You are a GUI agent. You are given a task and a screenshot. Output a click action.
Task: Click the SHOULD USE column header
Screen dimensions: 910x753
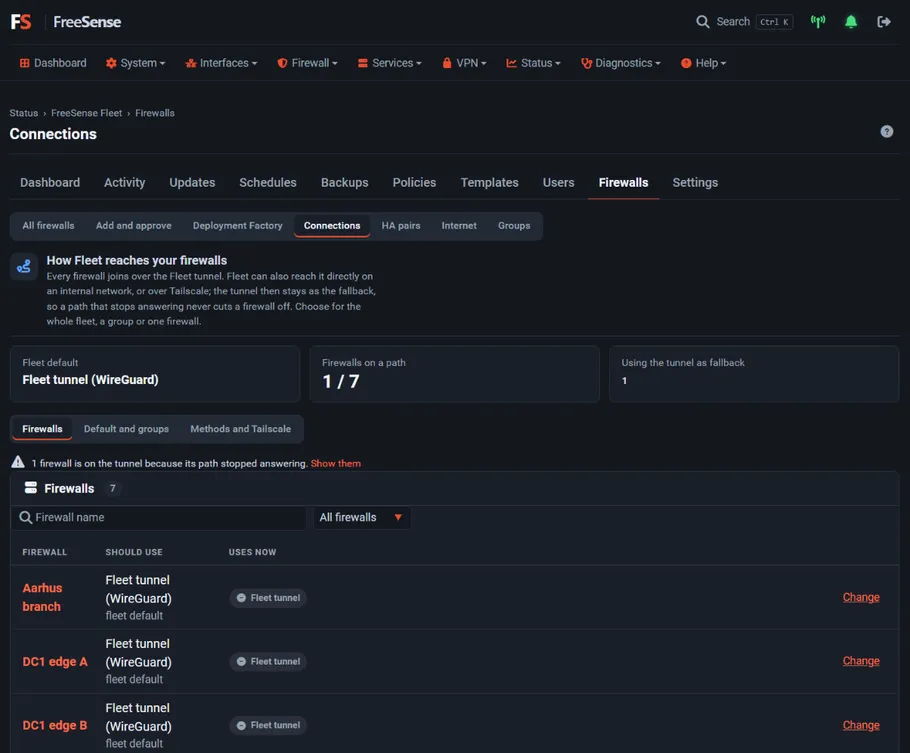coord(134,552)
